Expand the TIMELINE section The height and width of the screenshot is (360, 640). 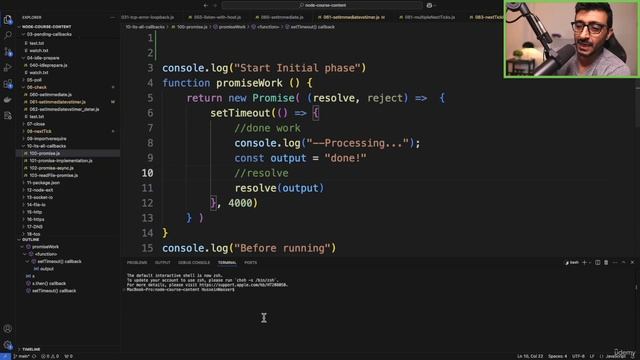pyautogui.click(x=31, y=349)
